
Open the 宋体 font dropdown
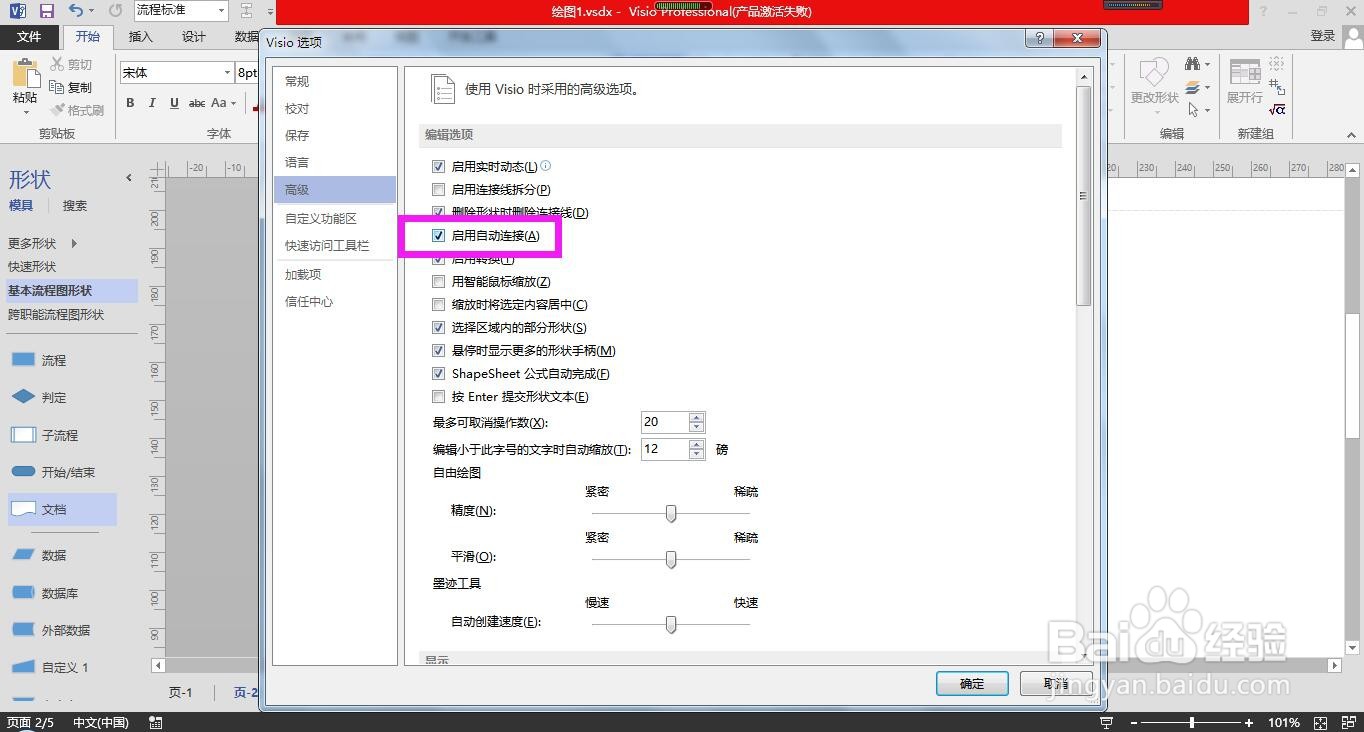point(227,73)
